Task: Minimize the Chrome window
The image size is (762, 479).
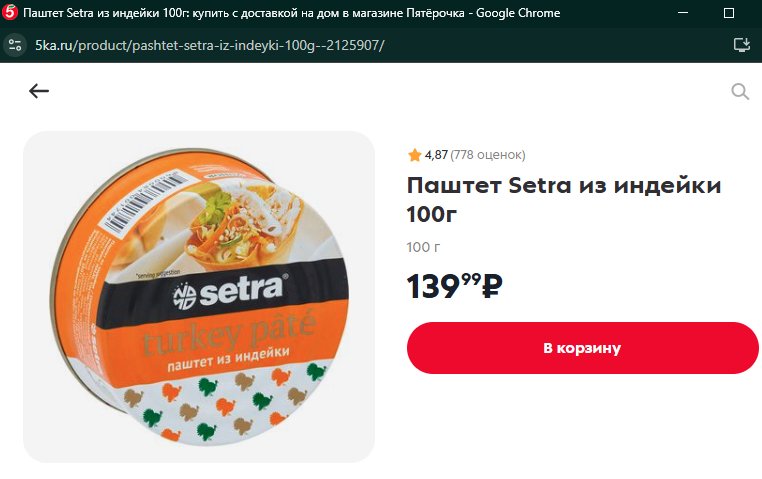Action: [x=683, y=13]
